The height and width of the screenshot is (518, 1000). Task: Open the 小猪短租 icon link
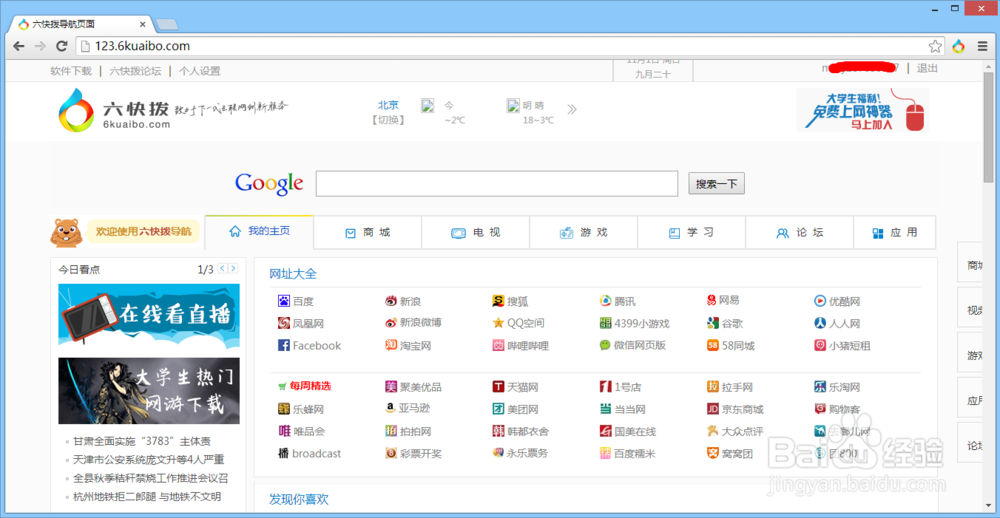pos(820,346)
